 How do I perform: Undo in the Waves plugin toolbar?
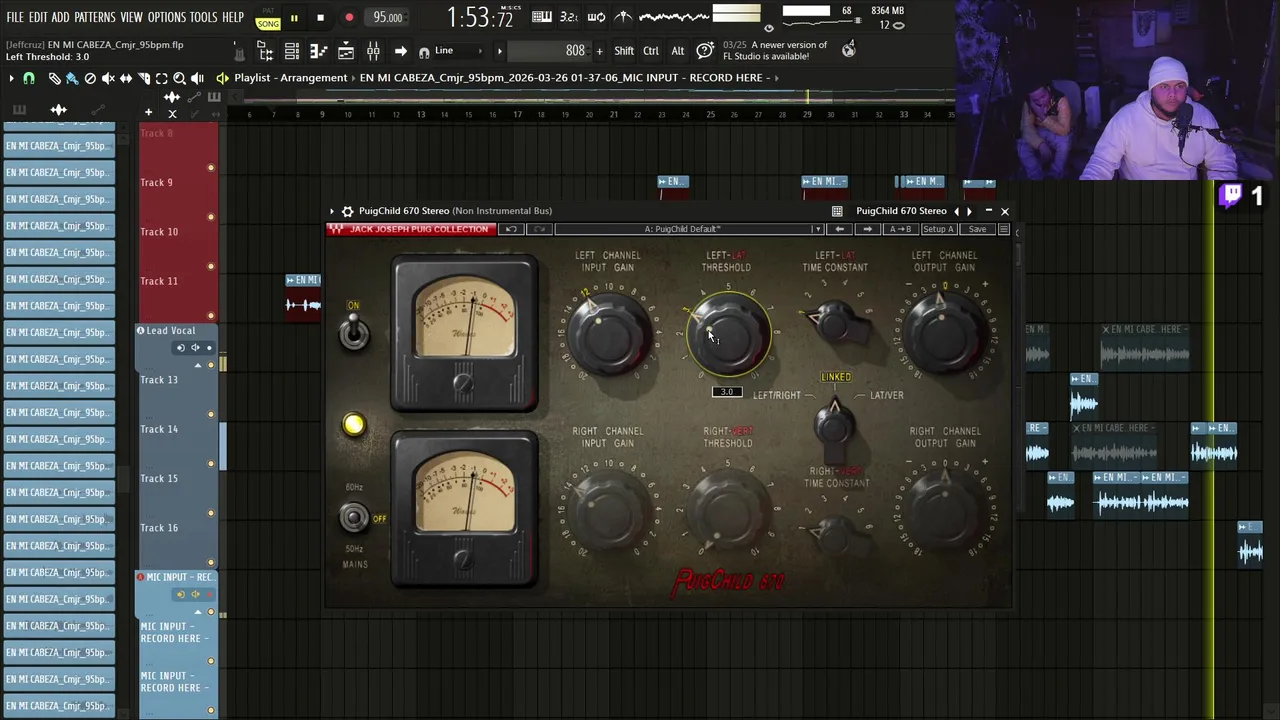(x=511, y=229)
